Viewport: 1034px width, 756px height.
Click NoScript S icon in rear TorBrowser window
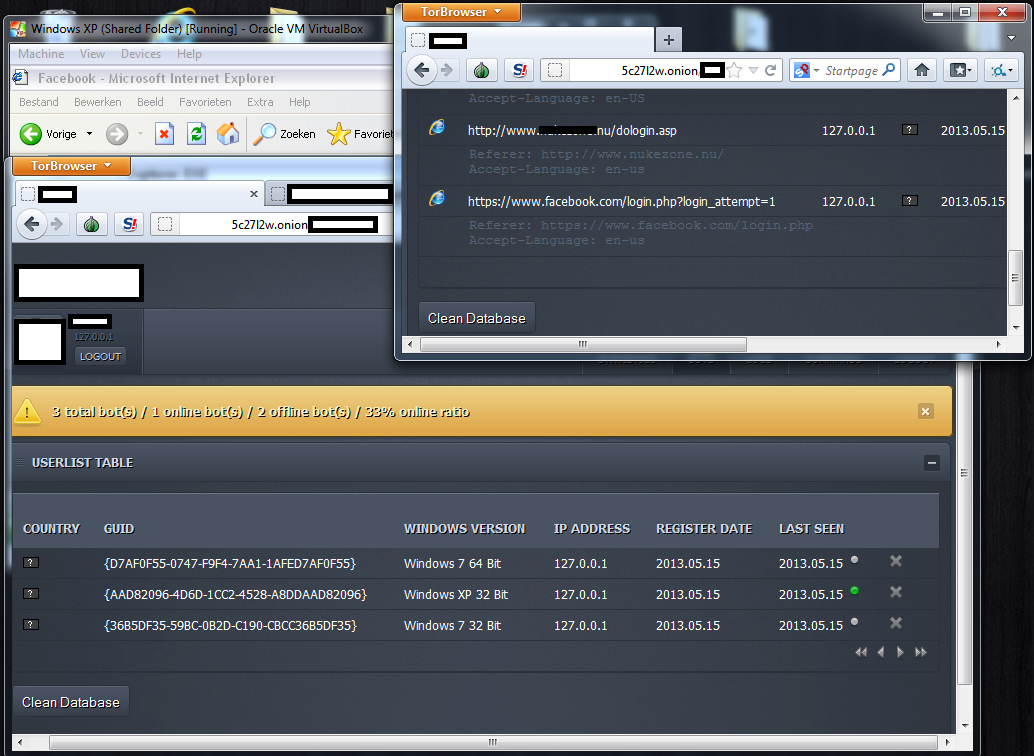point(129,224)
